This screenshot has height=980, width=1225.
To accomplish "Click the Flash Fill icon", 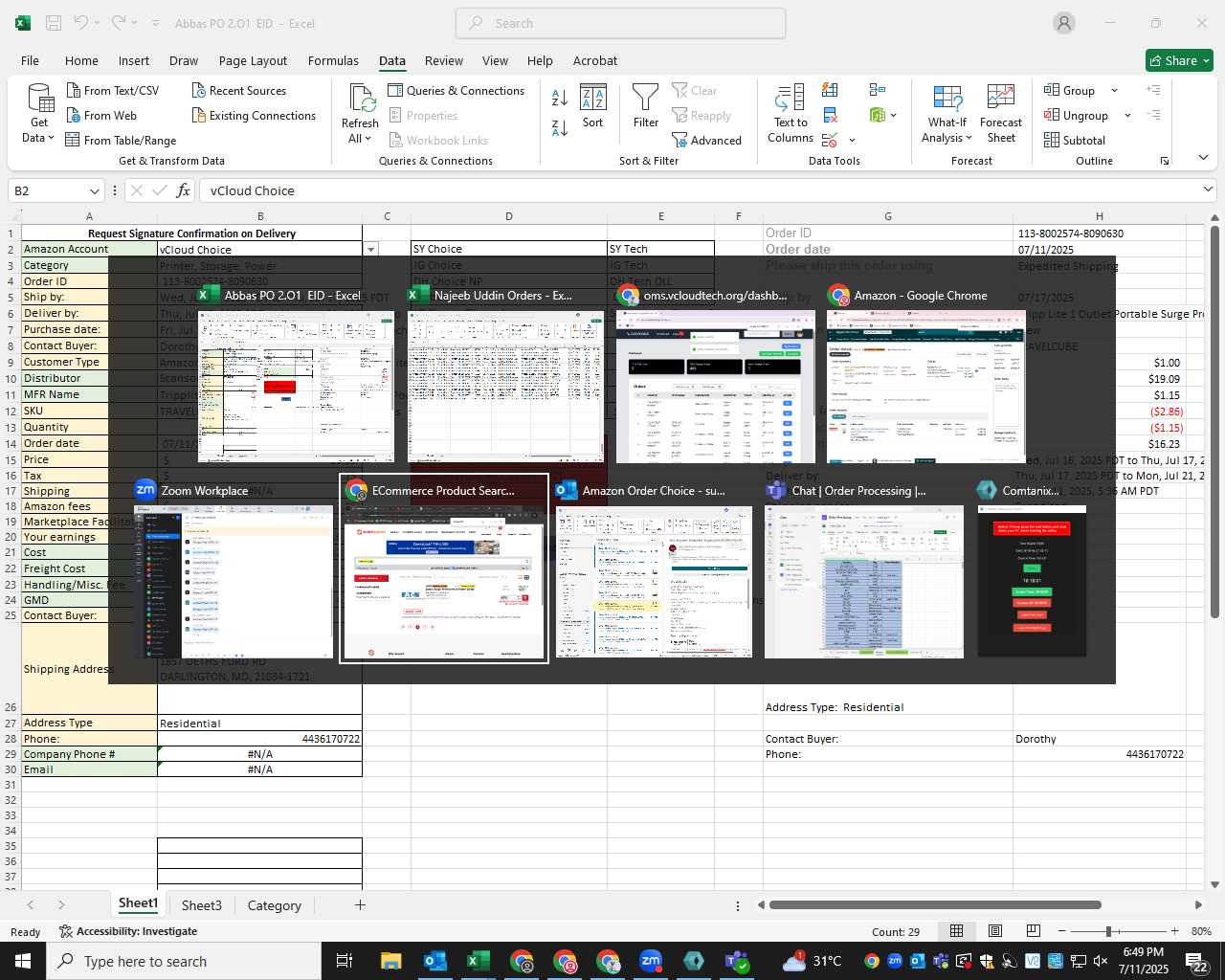I will pyautogui.click(x=830, y=90).
